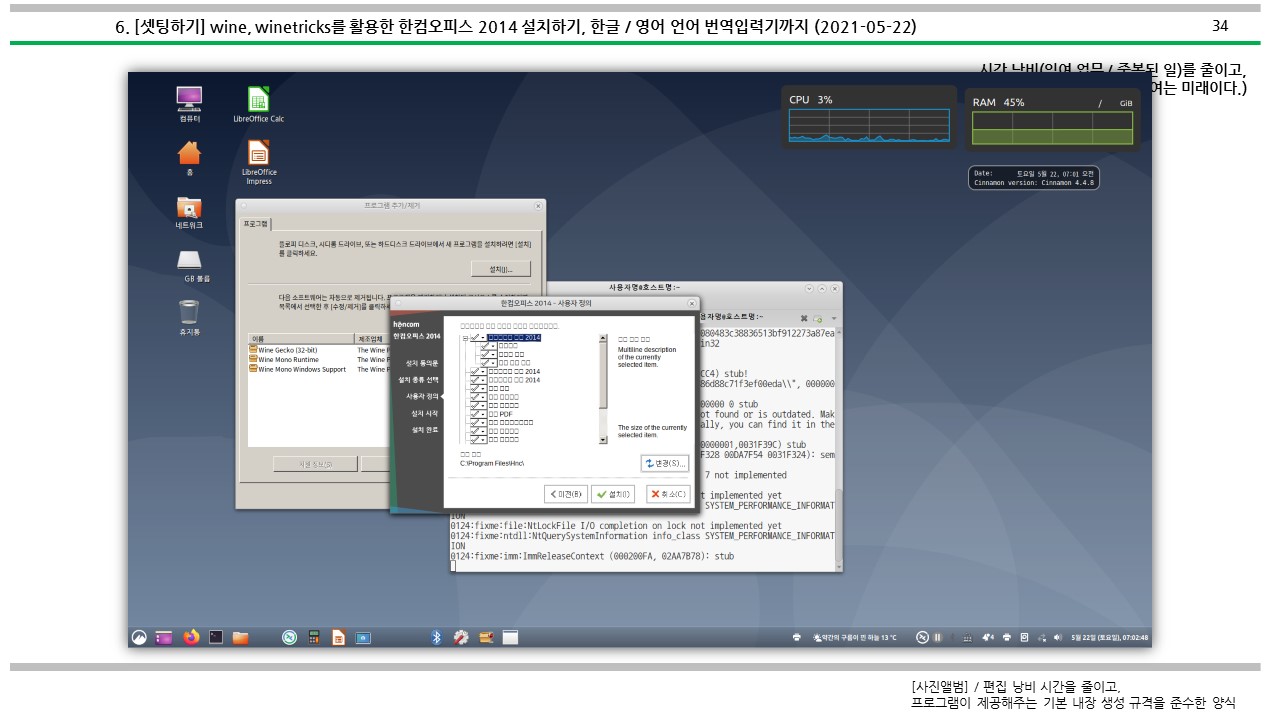The height and width of the screenshot is (720, 1280).
Task: Select the PDF component tree row
Action: coord(500,413)
